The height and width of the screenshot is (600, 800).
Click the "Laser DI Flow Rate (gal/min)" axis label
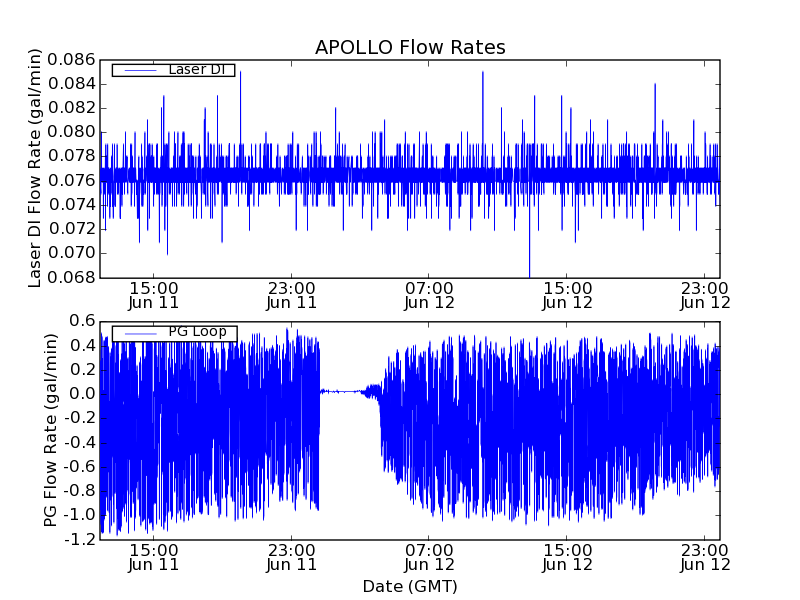coord(34,168)
